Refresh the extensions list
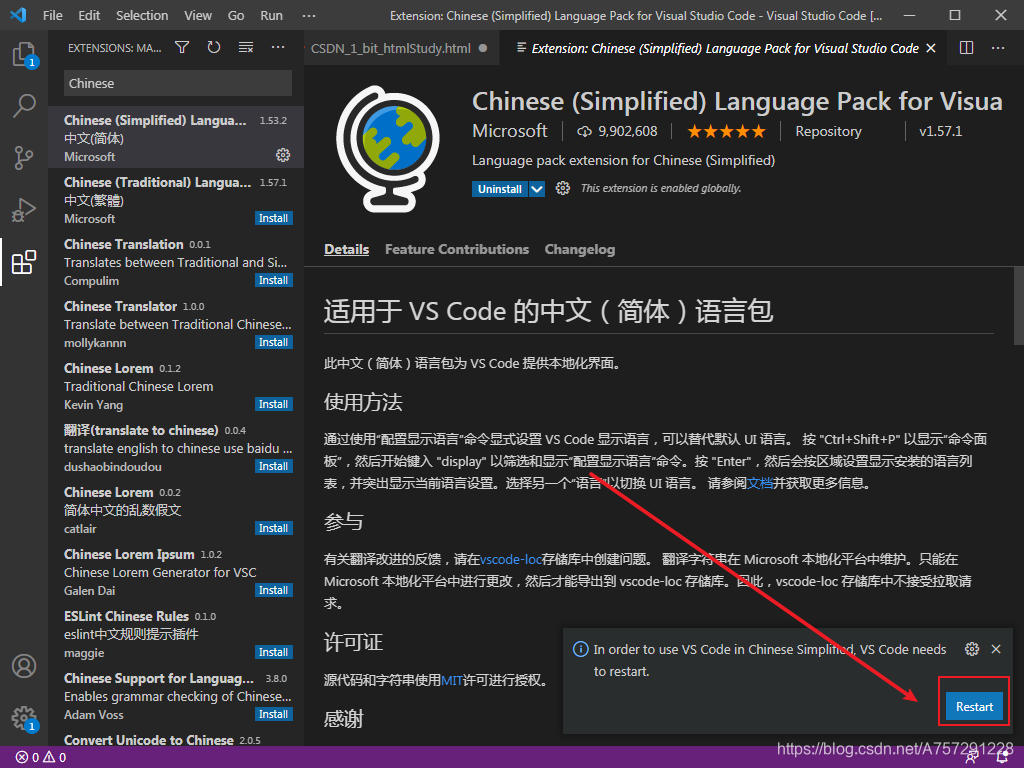Viewport: 1024px width, 768px height. [x=214, y=47]
